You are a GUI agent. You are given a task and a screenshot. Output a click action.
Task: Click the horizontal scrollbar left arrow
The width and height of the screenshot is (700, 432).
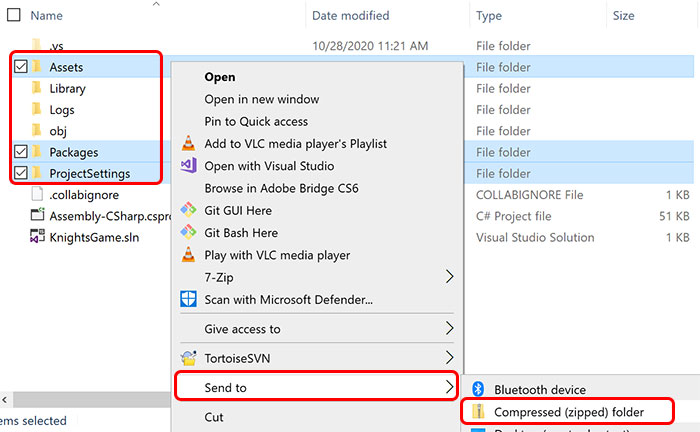(x=5, y=399)
